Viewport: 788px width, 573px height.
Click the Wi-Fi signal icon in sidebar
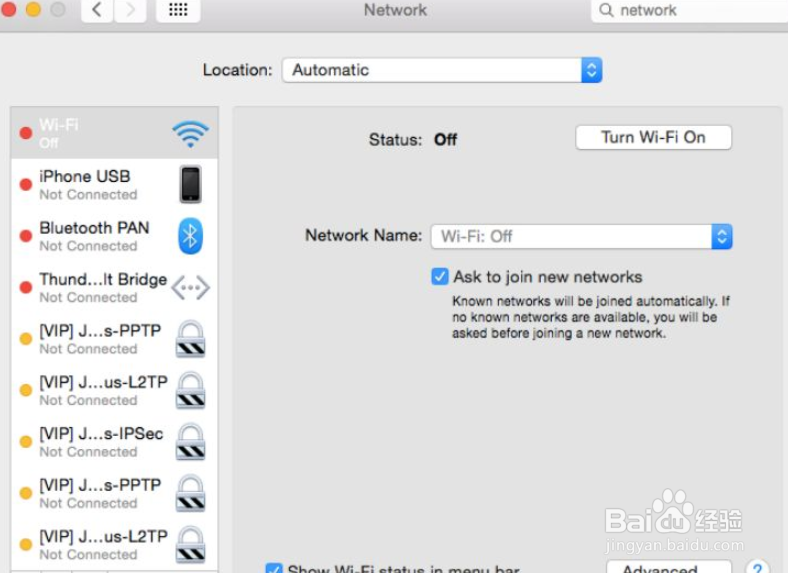(x=190, y=134)
